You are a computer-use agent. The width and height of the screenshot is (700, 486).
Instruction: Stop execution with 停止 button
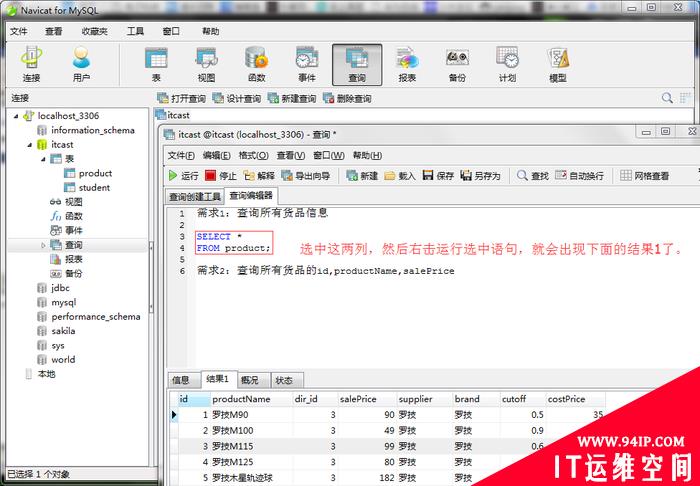[221, 176]
